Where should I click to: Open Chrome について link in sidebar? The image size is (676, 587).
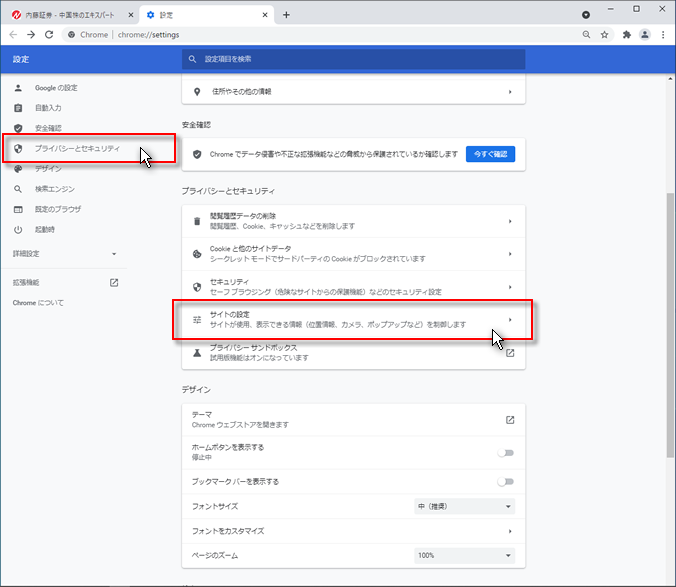coord(38,302)
